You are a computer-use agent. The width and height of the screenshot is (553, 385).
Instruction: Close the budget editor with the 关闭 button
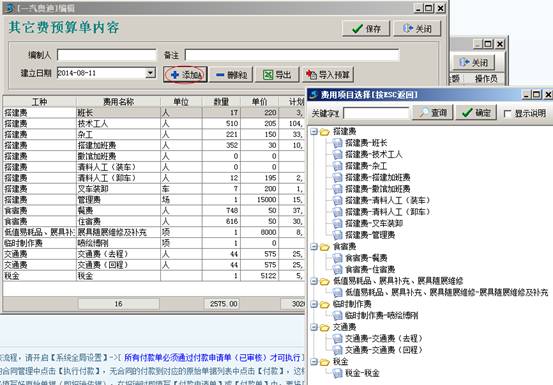click(417, 28)
